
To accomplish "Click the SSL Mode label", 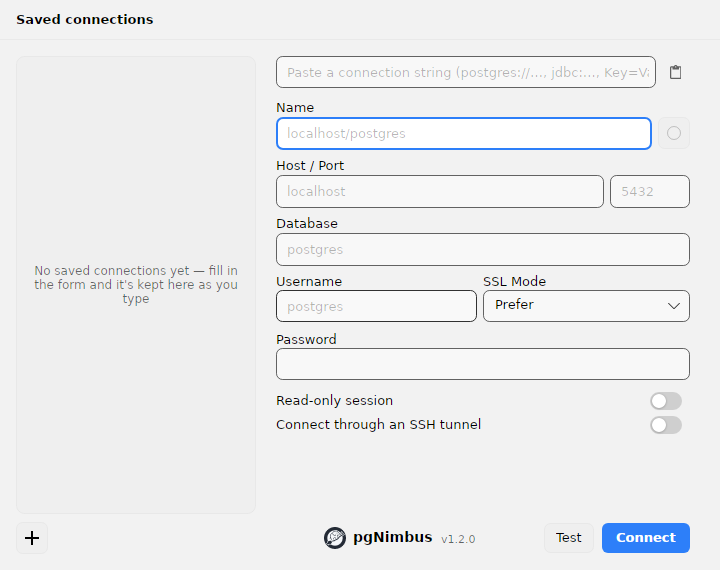I will pyautogui.click(x=514, y=281).
